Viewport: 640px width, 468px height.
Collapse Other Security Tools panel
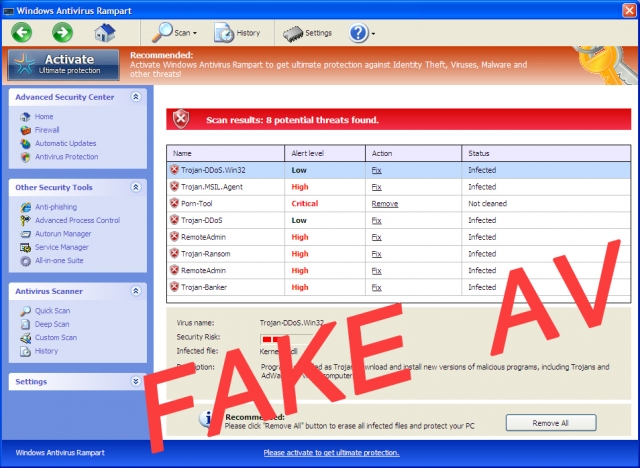pos(136,187)
